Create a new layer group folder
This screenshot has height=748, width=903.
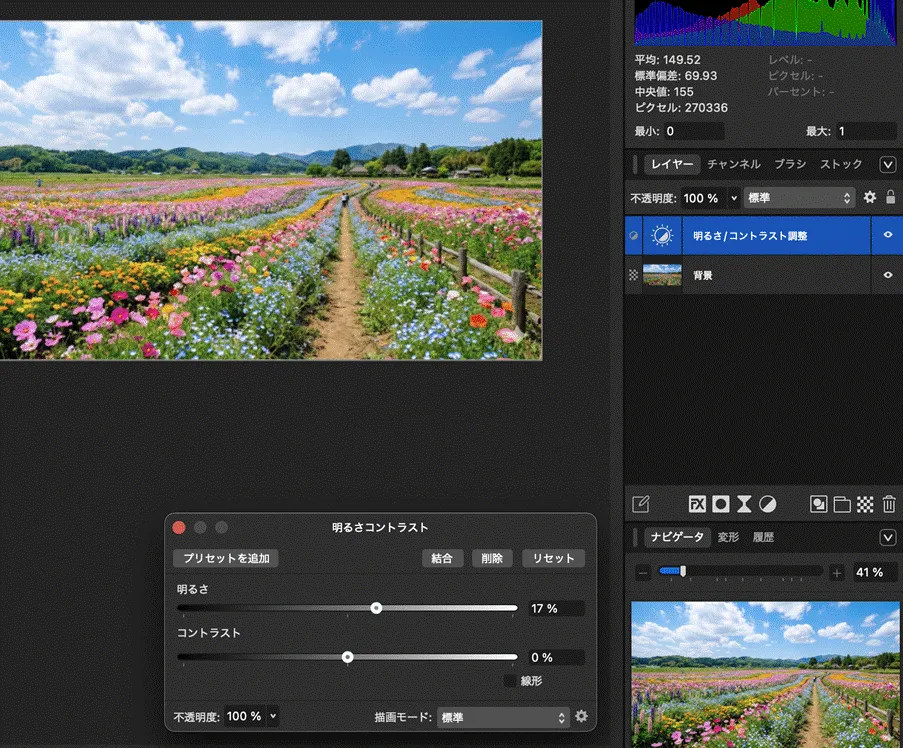845,505
